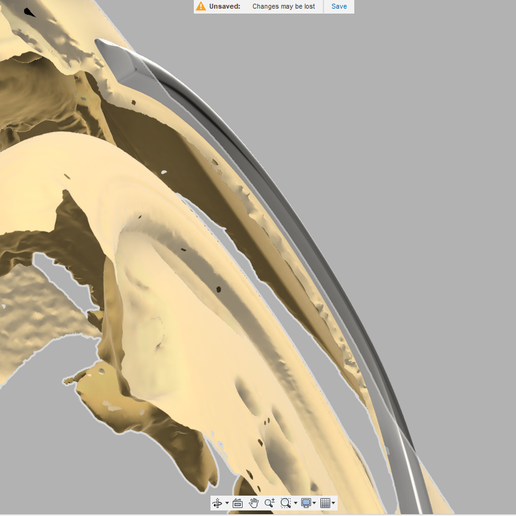The image size is (516, 516).
Task: Click the orange unsaved warning triangle
Action: [x=201, y=6]
